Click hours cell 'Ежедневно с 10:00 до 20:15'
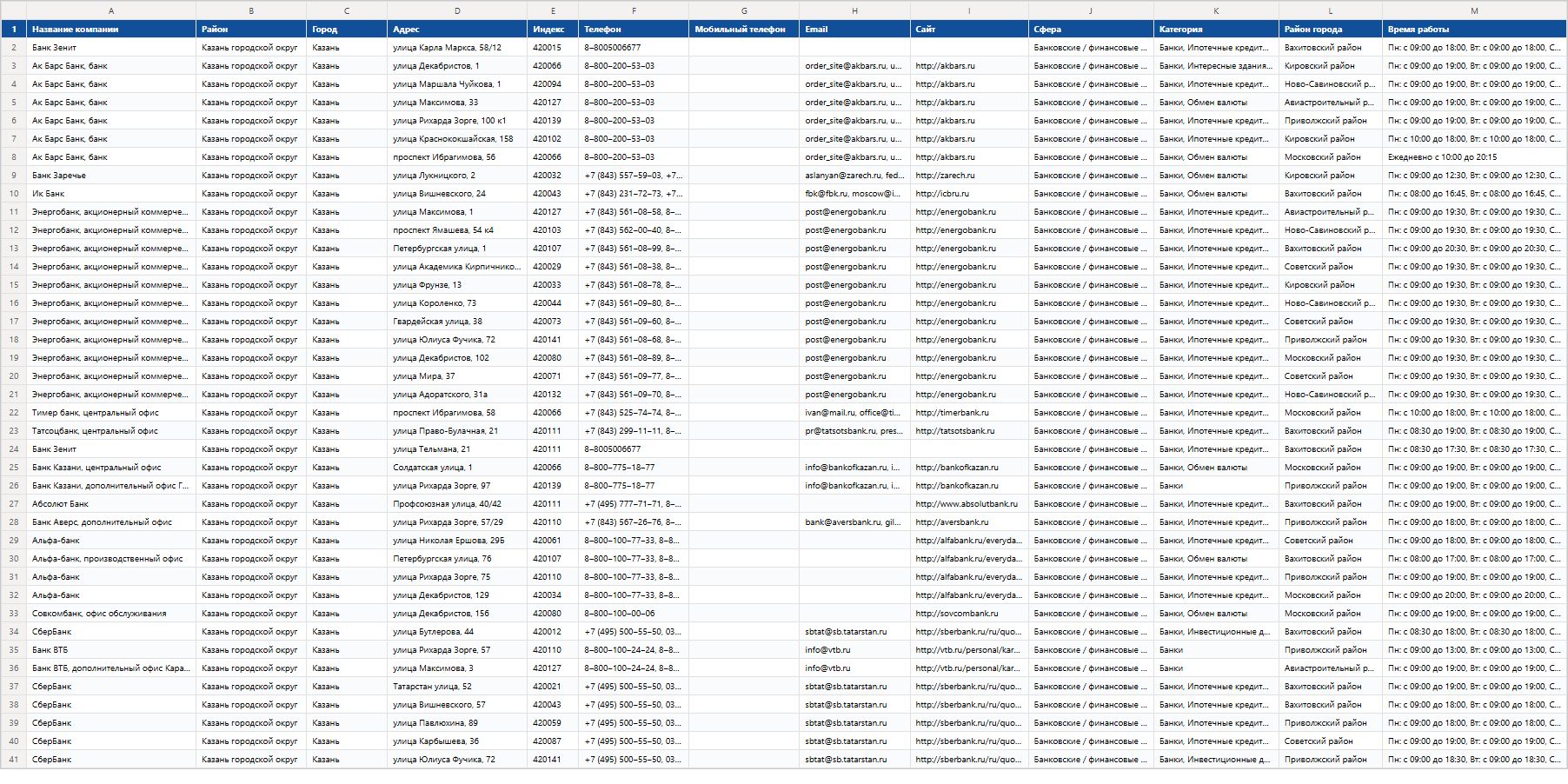 tap(1474, 157)
